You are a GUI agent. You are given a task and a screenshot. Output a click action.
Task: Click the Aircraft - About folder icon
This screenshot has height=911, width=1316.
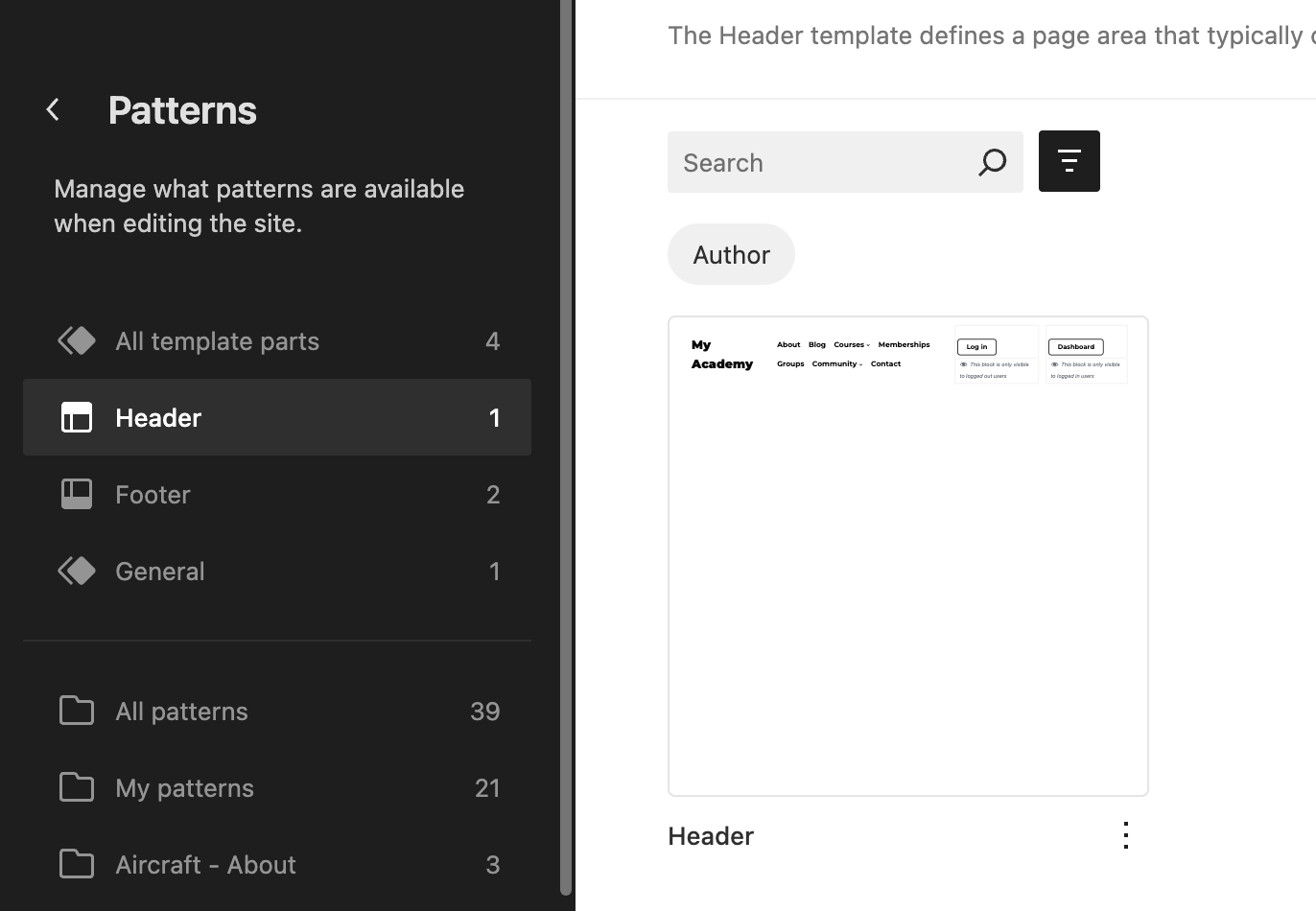pos(77,864)
